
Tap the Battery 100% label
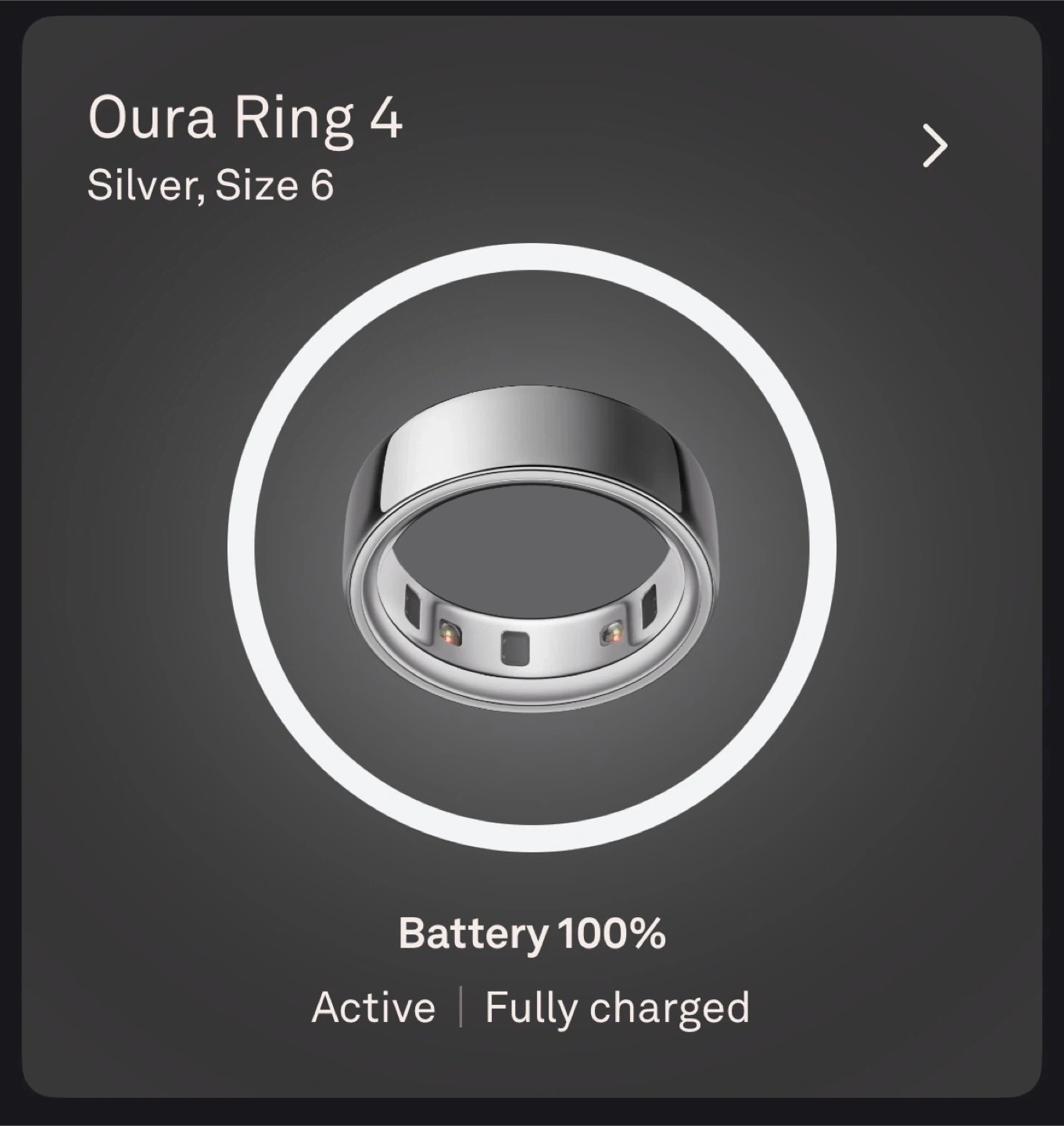click(532, 933)
